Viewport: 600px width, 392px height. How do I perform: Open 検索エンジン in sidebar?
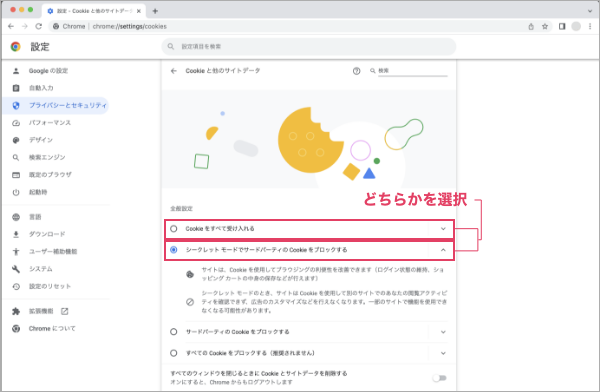pos(56,157)
